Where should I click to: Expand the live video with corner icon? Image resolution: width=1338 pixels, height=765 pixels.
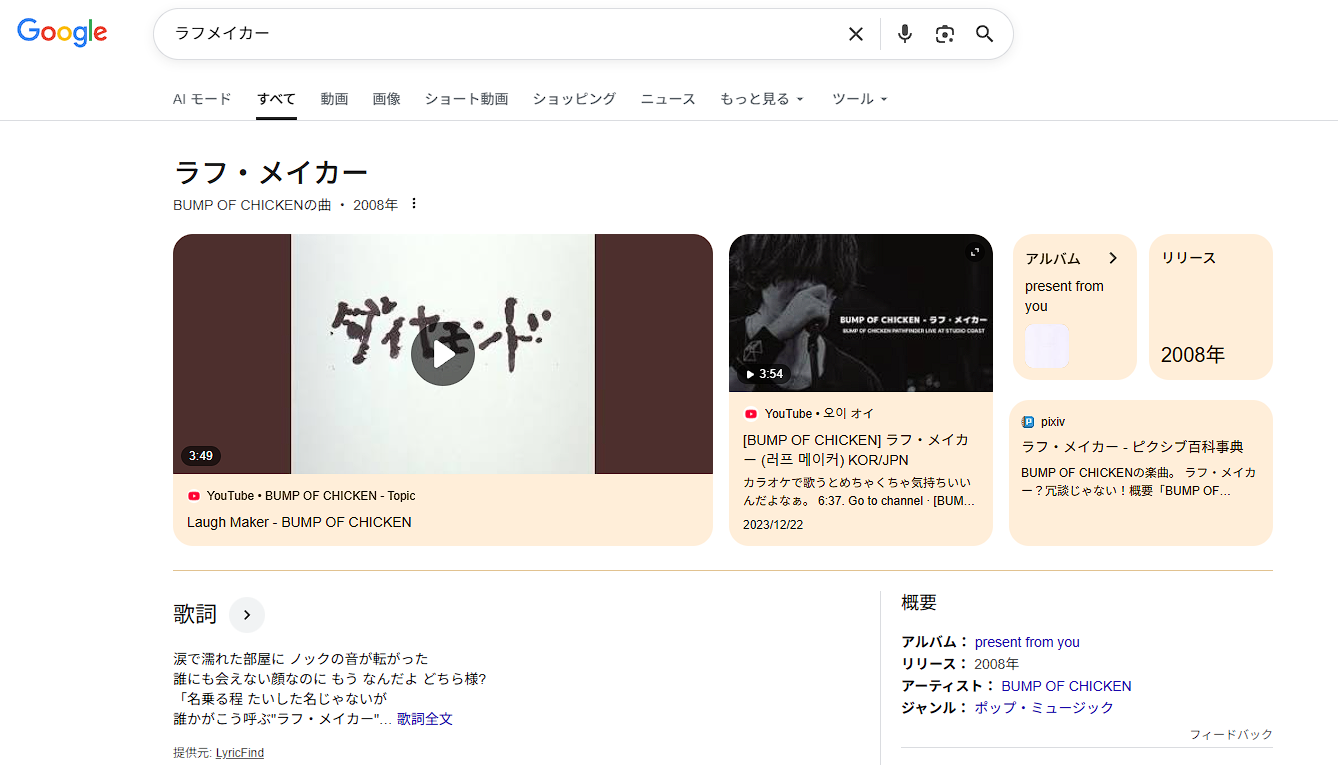[975, 252]
